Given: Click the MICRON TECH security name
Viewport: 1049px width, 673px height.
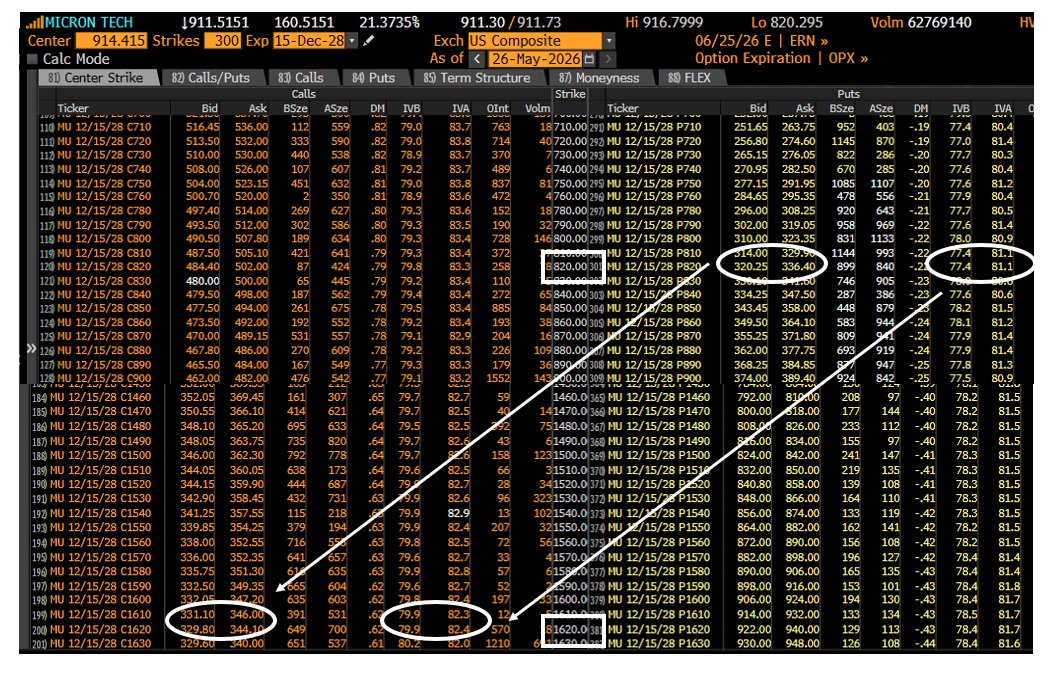Looking at the screenshot, I should (89, 23).
